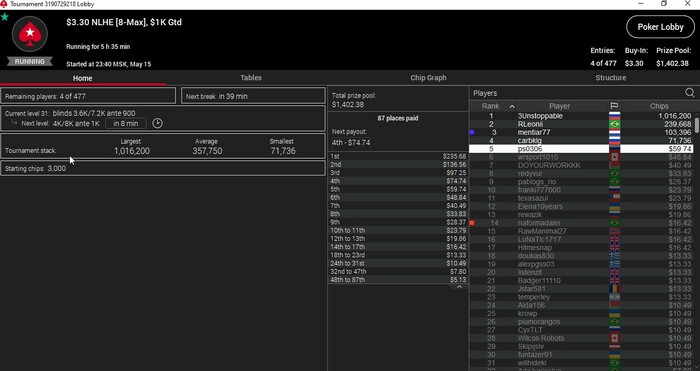Screen dimensions: 700x371
Task: Switch to the Home tab
Action: tap(83, 78)
